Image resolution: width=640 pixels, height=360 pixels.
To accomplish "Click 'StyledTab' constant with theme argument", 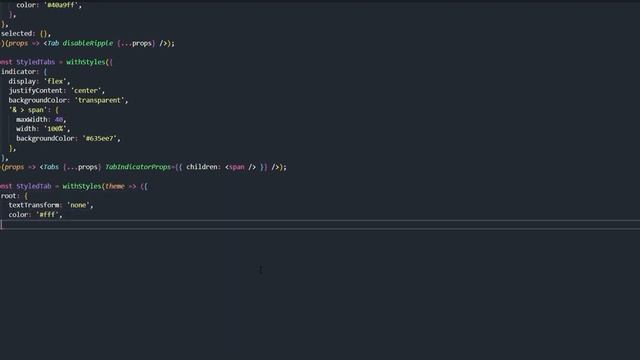I will tap(33, 186).
